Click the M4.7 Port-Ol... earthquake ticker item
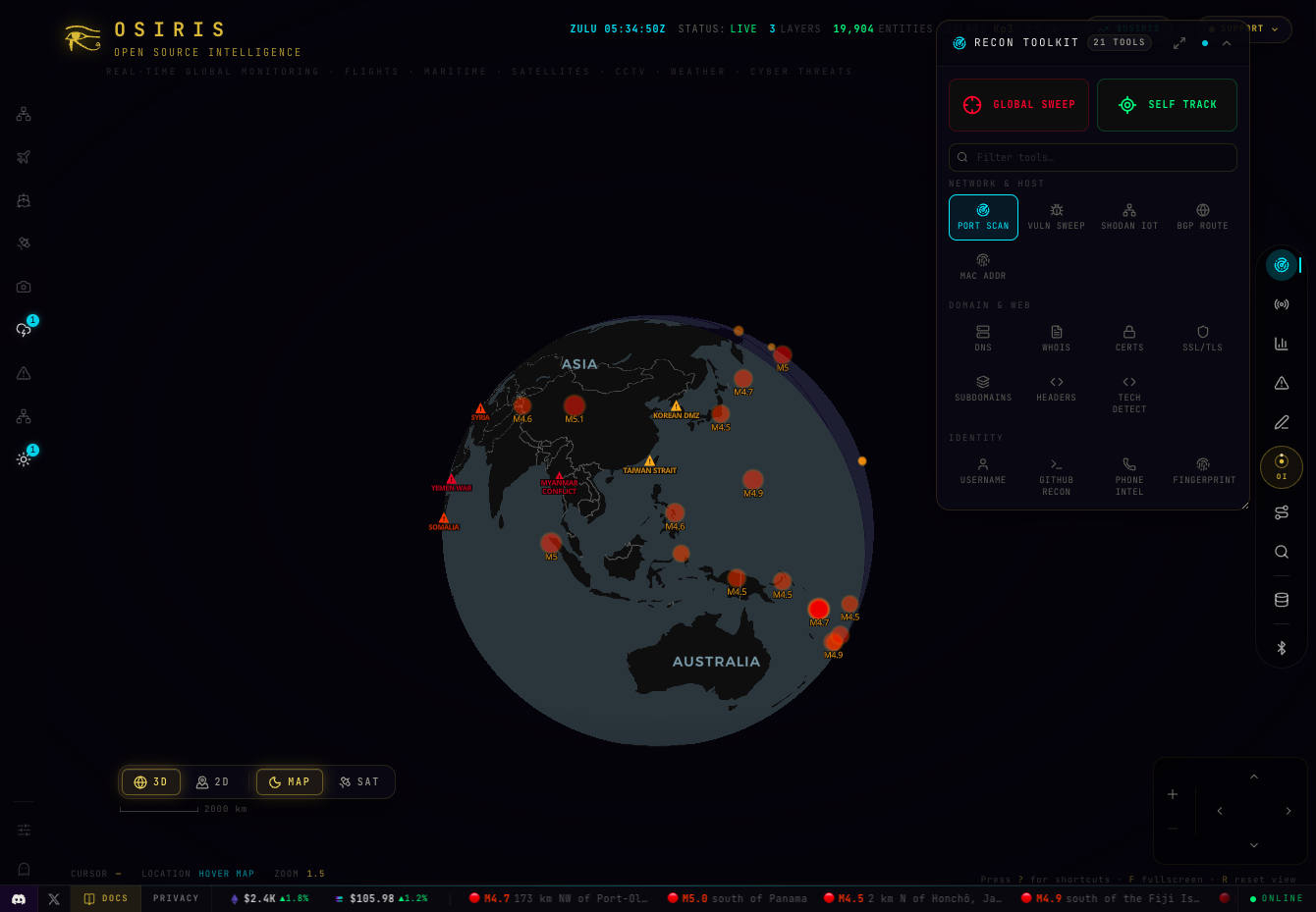The height and width of the screenshot is (912, 1316). click(x=559, y=898)
